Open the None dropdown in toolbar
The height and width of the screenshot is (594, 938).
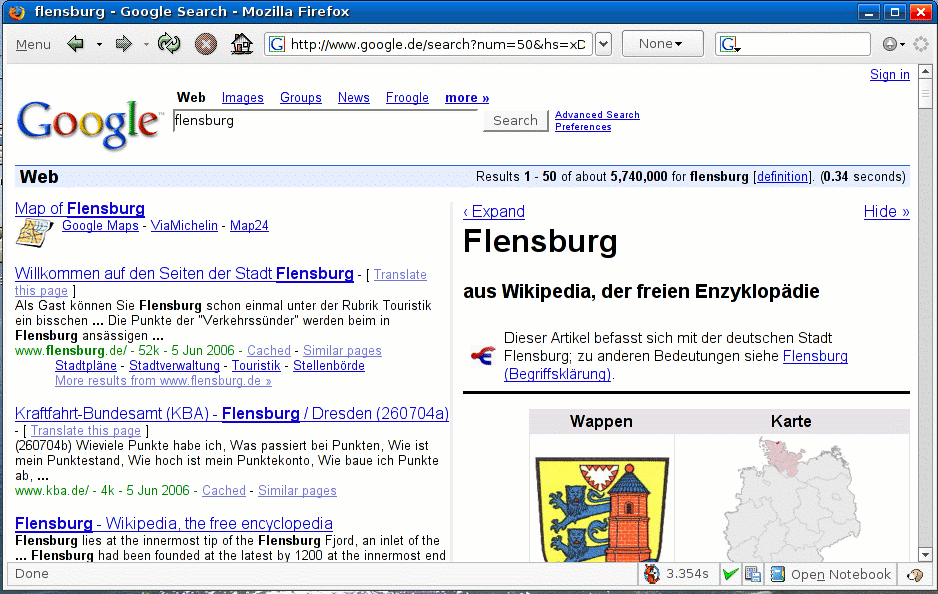(x=660, y=44)
